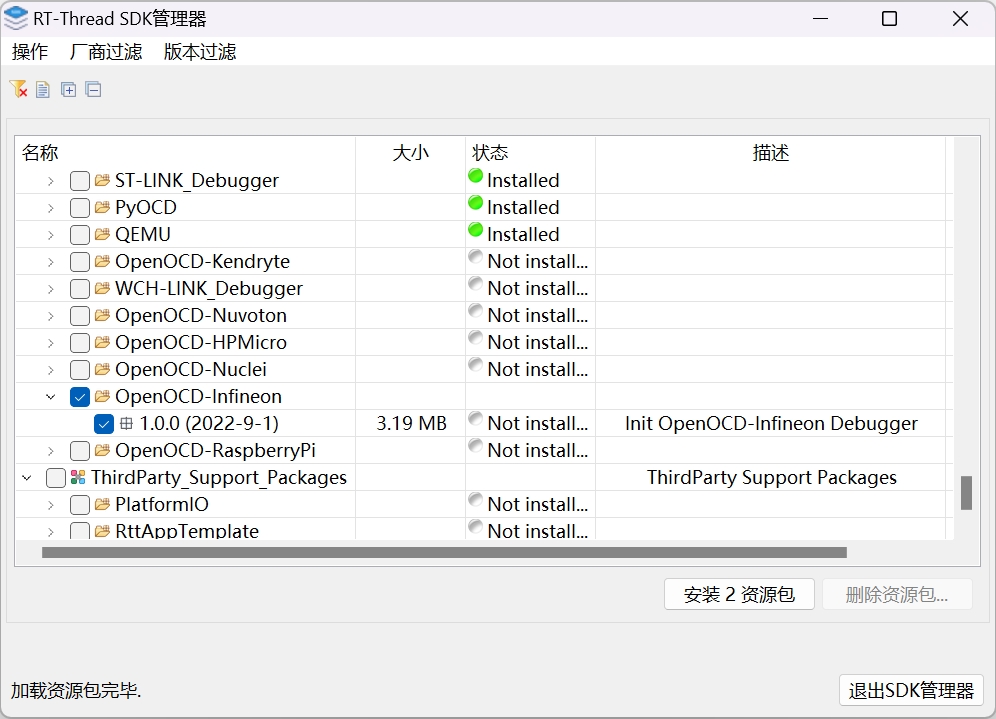Expand the OpenOCD-HPMicro tree node
The height and width of the screenshot is (719, 996).
click(51, 343)
